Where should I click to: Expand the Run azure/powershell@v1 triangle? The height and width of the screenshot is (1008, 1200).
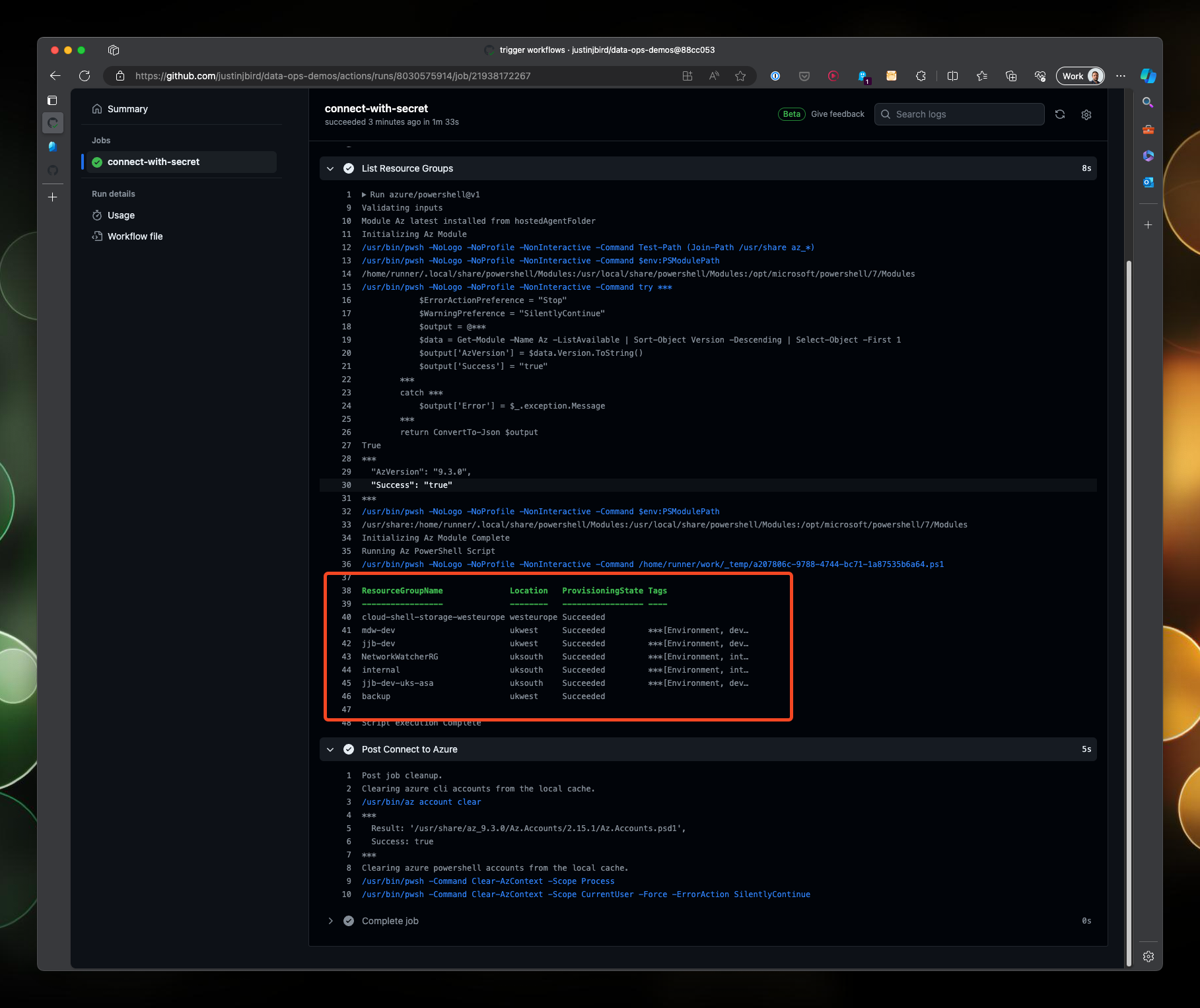coord(364,195)
